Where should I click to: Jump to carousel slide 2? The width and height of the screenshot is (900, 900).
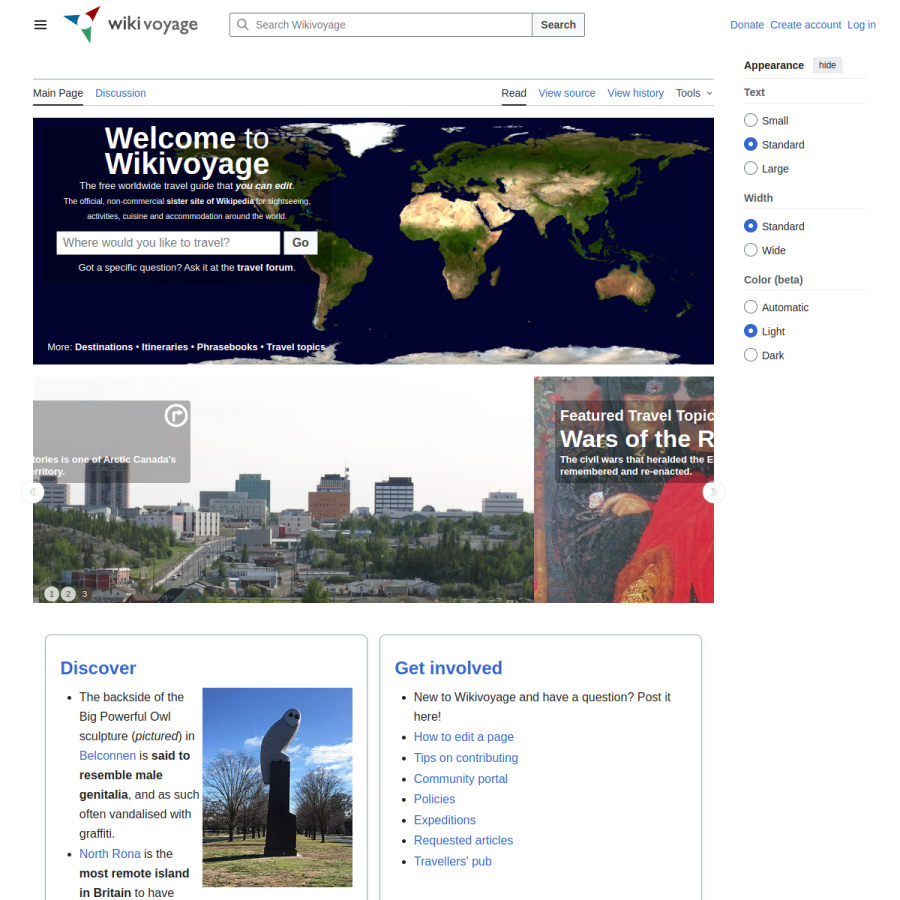click(68, 594)
